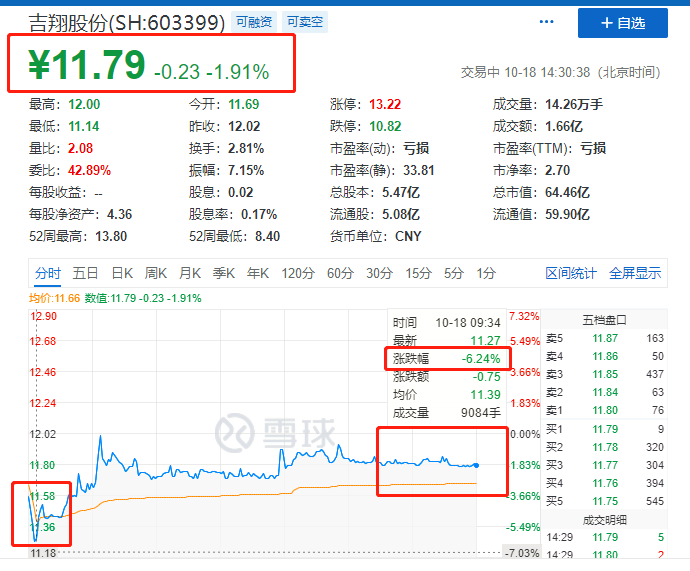Click the 14:29 trade at 11.79
This screenshot has width=690, height=571.
click(605, 538)
